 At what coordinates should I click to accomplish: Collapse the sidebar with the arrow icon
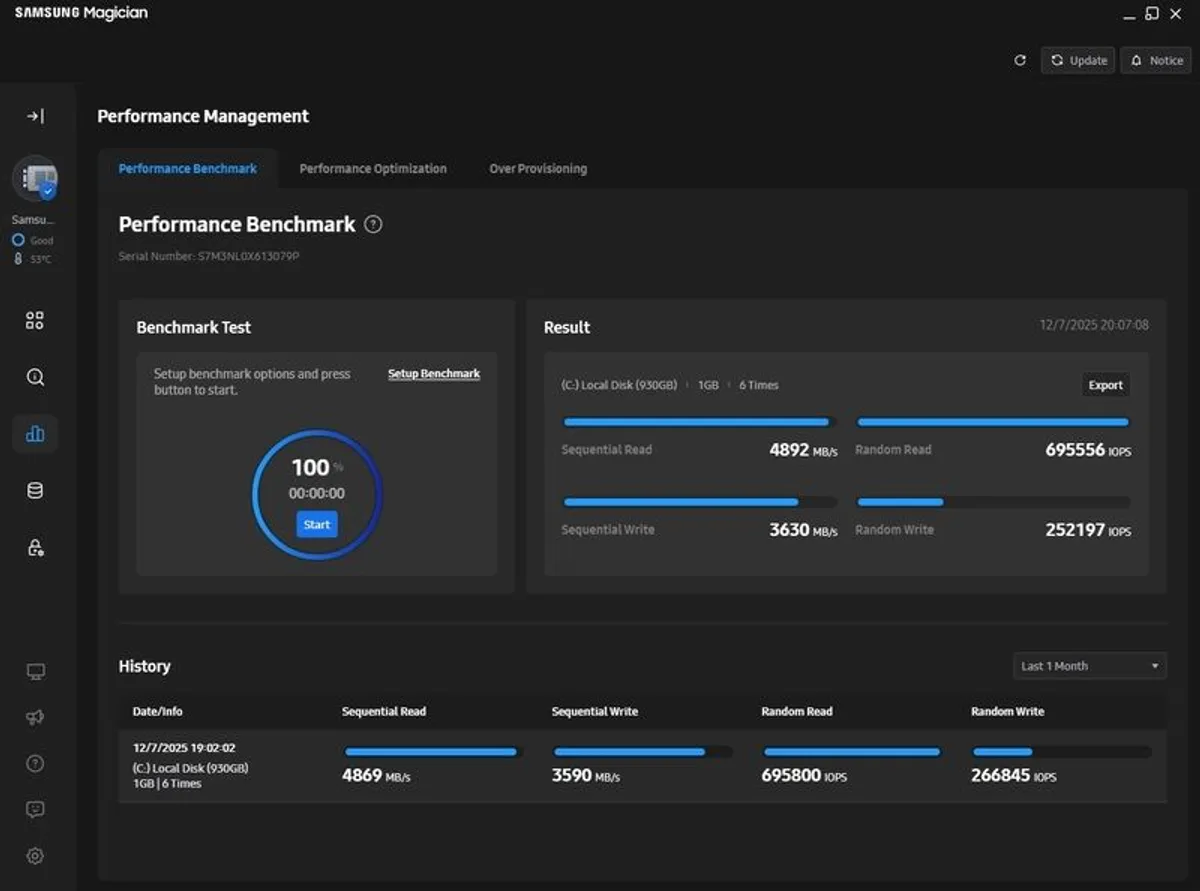(35, 117)
